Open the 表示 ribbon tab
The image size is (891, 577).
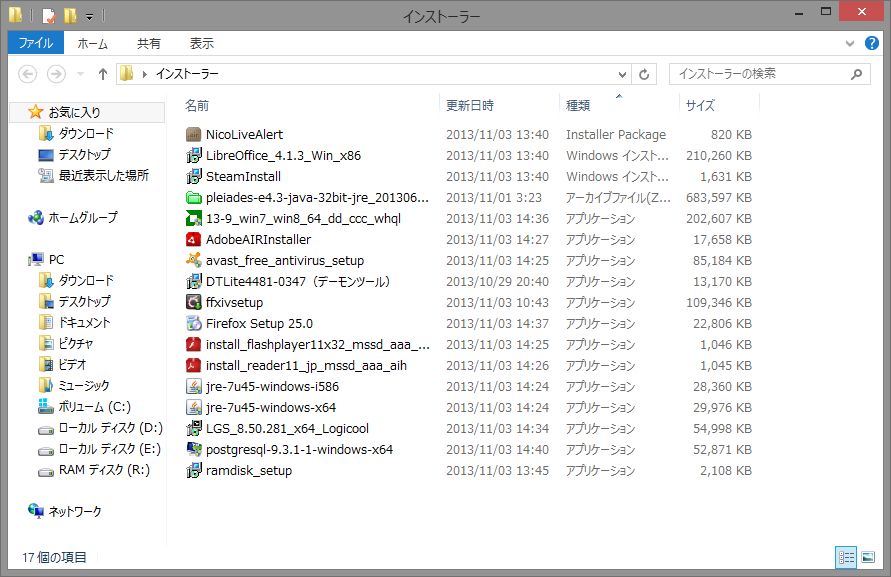click(202, 43)
